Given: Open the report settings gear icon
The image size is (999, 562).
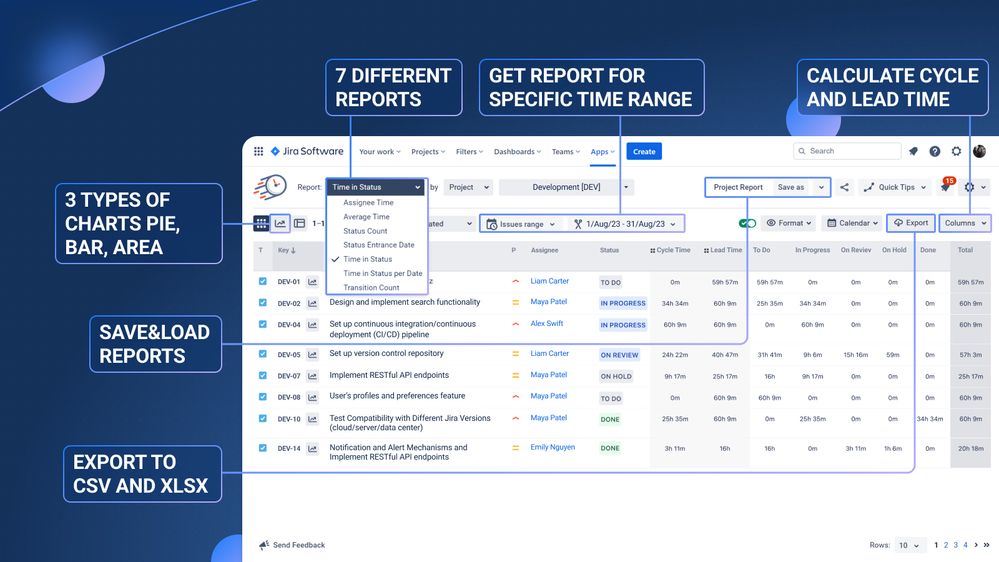Looking at the screenshot, I should [969, 187].
